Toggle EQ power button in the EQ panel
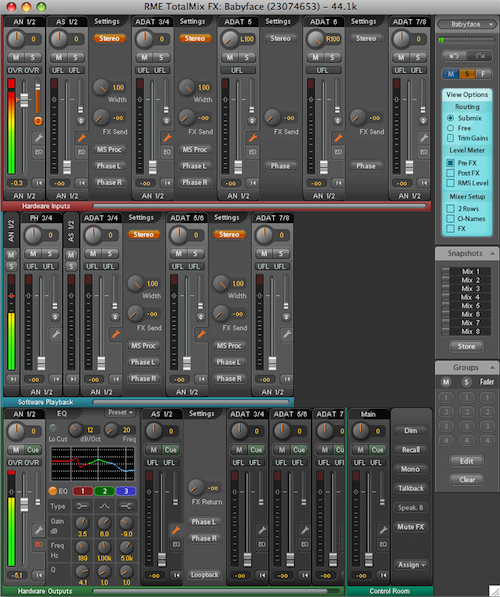This screenshot has width=500, height=597. click(x=53, y=491)
